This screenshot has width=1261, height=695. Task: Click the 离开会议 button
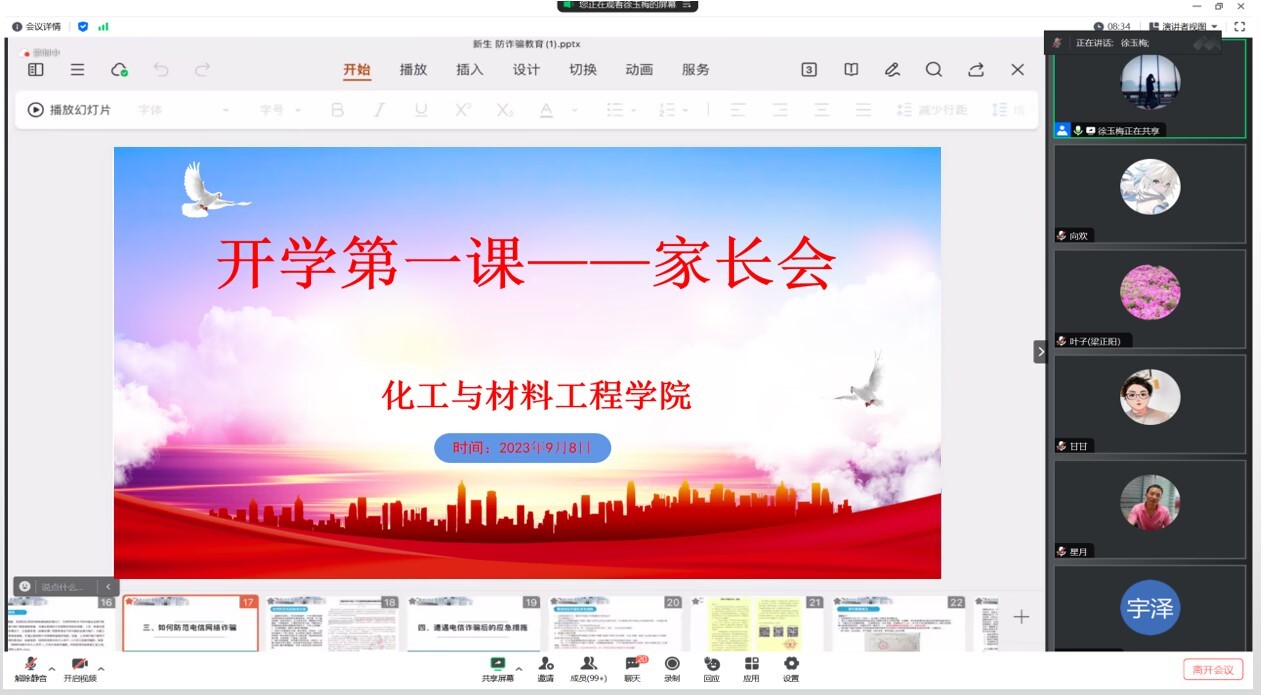click(x=1213, y=669)
